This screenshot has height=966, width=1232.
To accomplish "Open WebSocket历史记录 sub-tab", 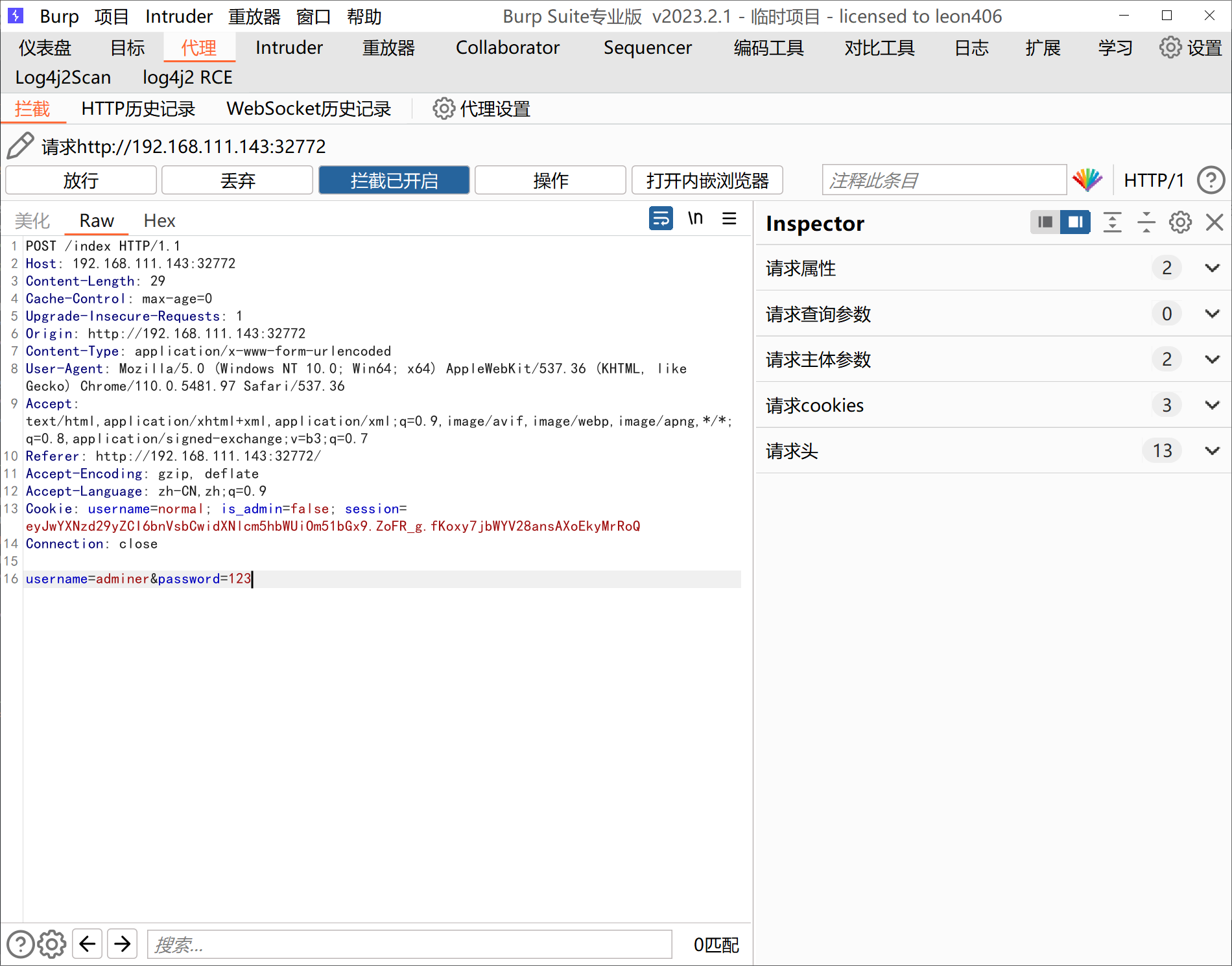I will [x=309, y=108].
